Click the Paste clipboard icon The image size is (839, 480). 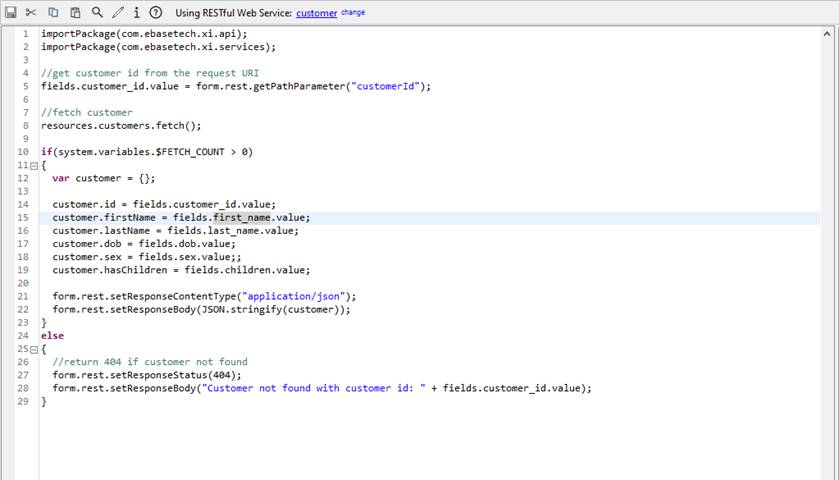[x=75, y=12]
